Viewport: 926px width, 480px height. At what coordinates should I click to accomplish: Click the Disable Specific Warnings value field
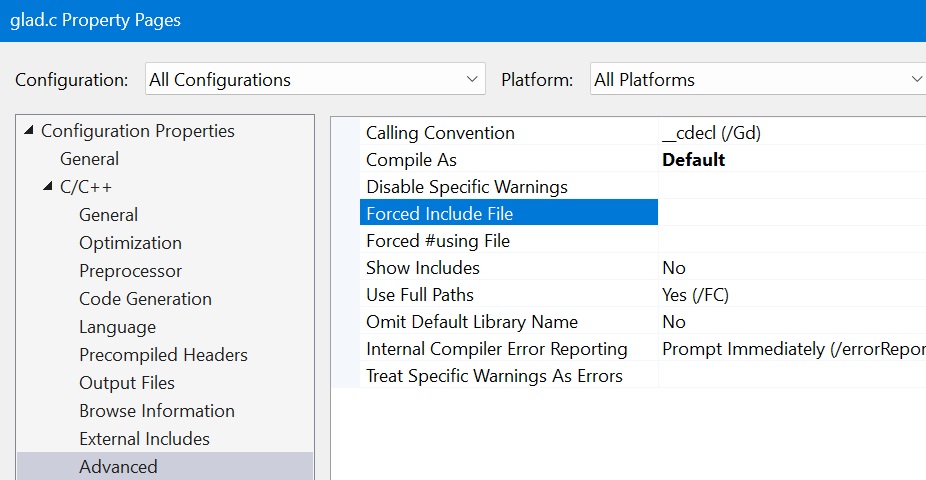(790, 187)
